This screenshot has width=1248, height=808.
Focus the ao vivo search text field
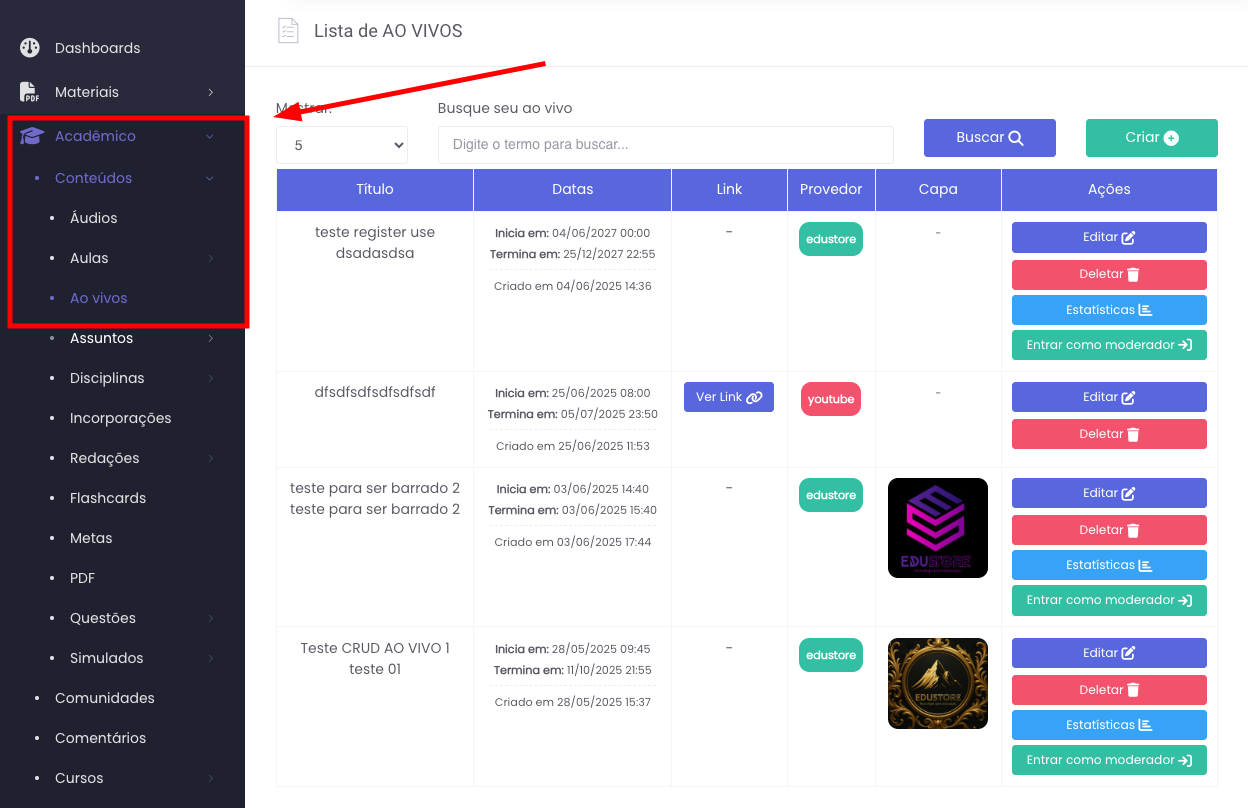(x=665, y=145)
